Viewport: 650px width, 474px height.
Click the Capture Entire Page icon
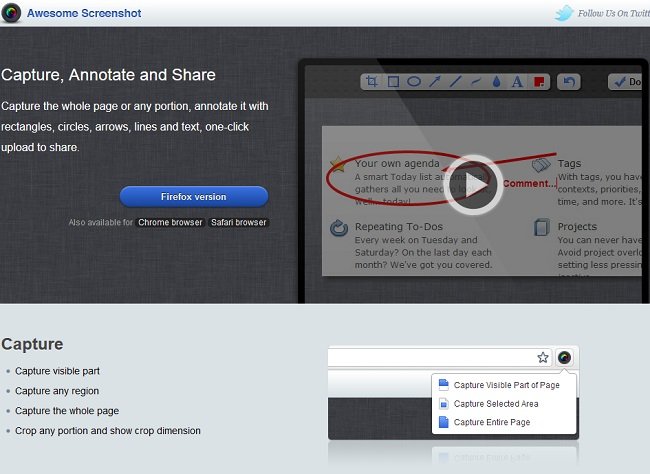[x=444, y=422]
